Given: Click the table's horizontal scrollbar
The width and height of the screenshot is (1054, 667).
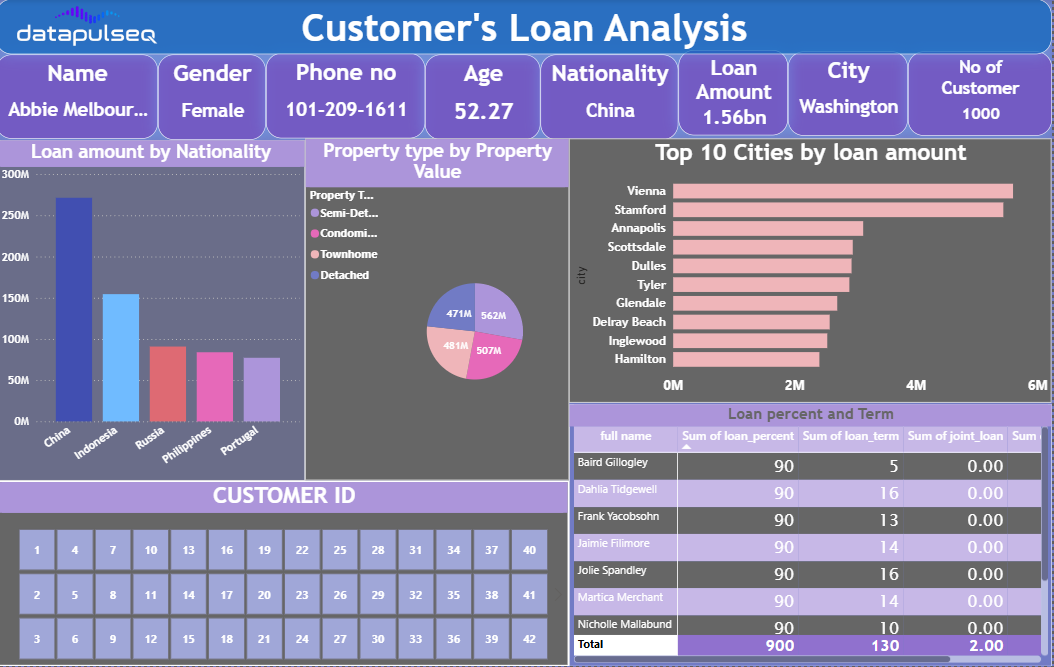Looking at the screenshot, I should (762, 660).
